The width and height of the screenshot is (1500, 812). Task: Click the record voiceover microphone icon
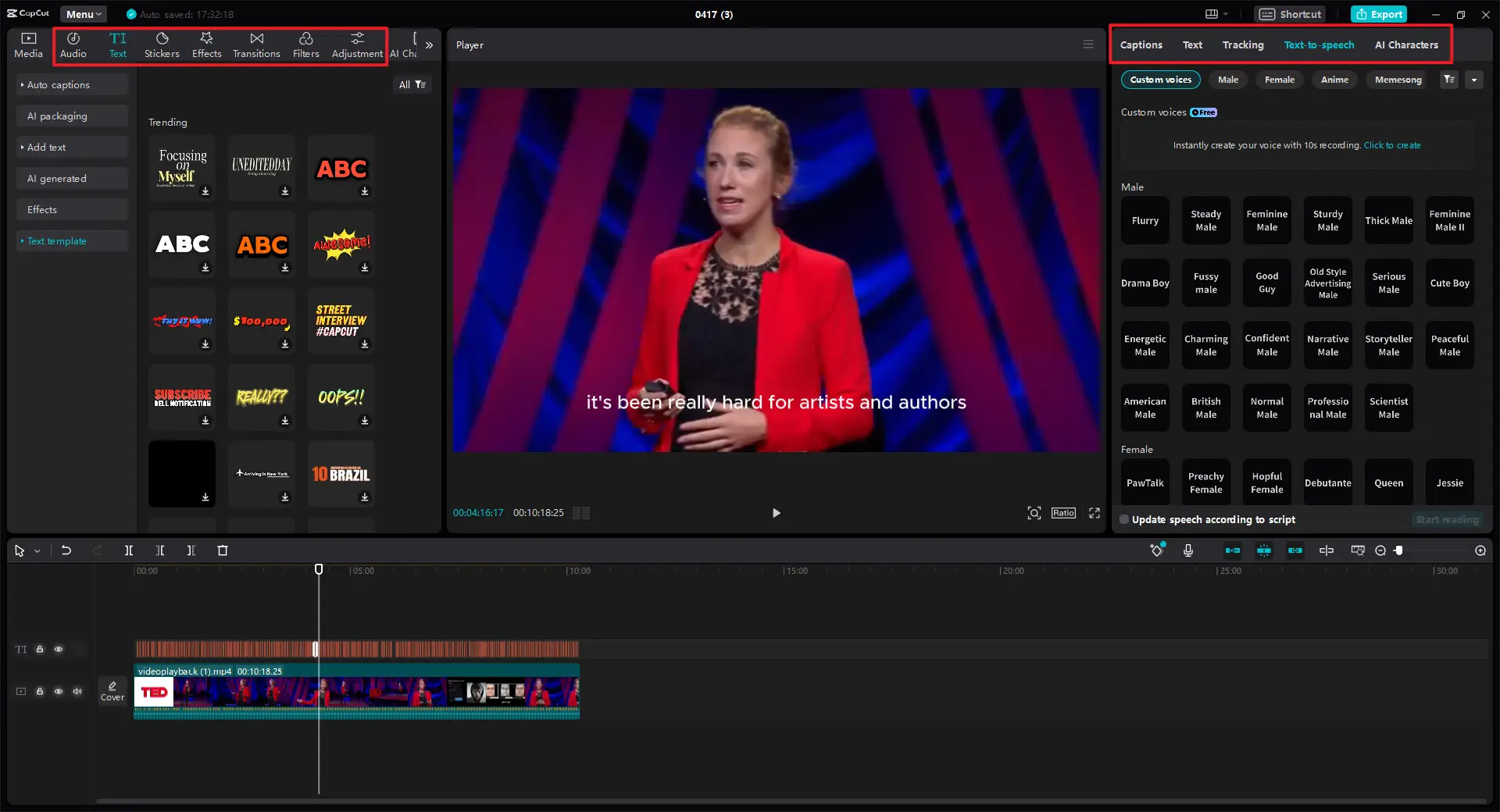point(1188,550)
